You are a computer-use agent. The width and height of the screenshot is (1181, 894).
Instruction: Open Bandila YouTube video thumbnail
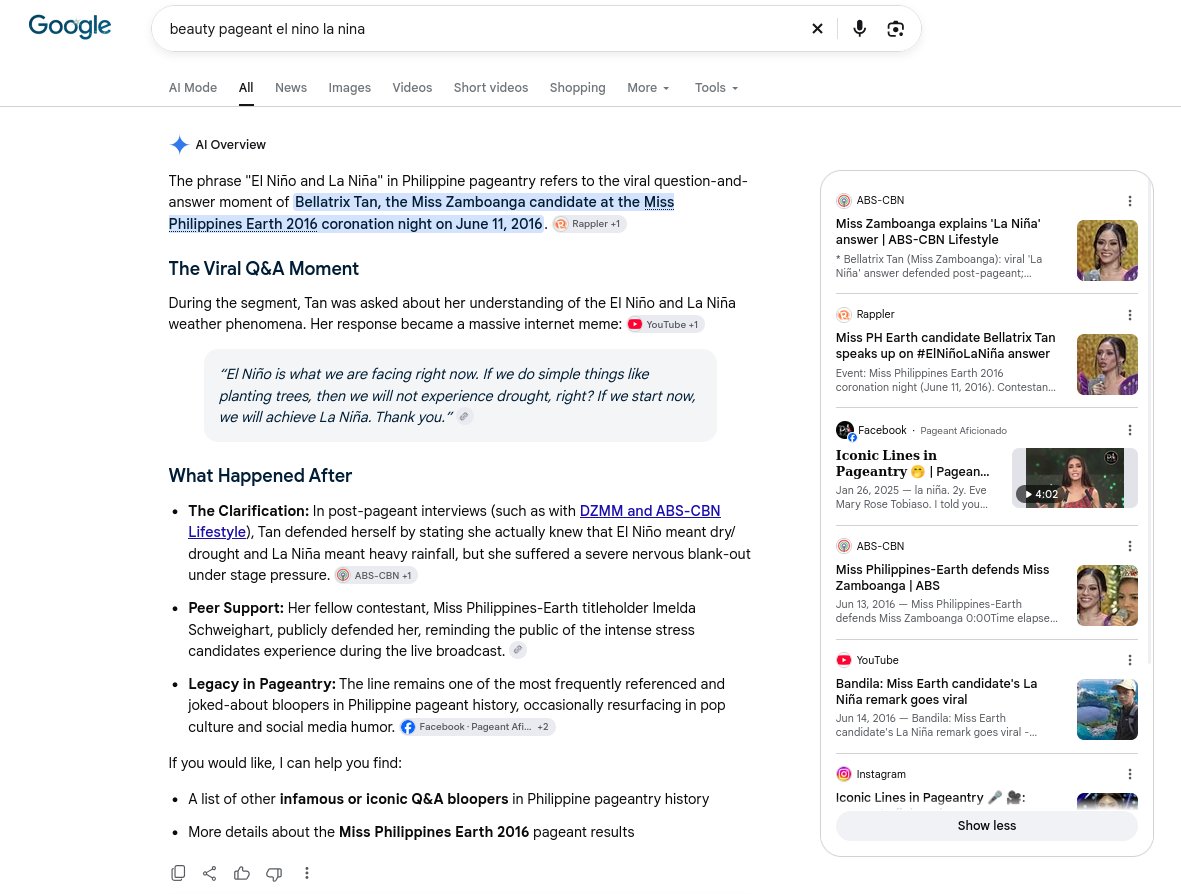[1107, 709]
